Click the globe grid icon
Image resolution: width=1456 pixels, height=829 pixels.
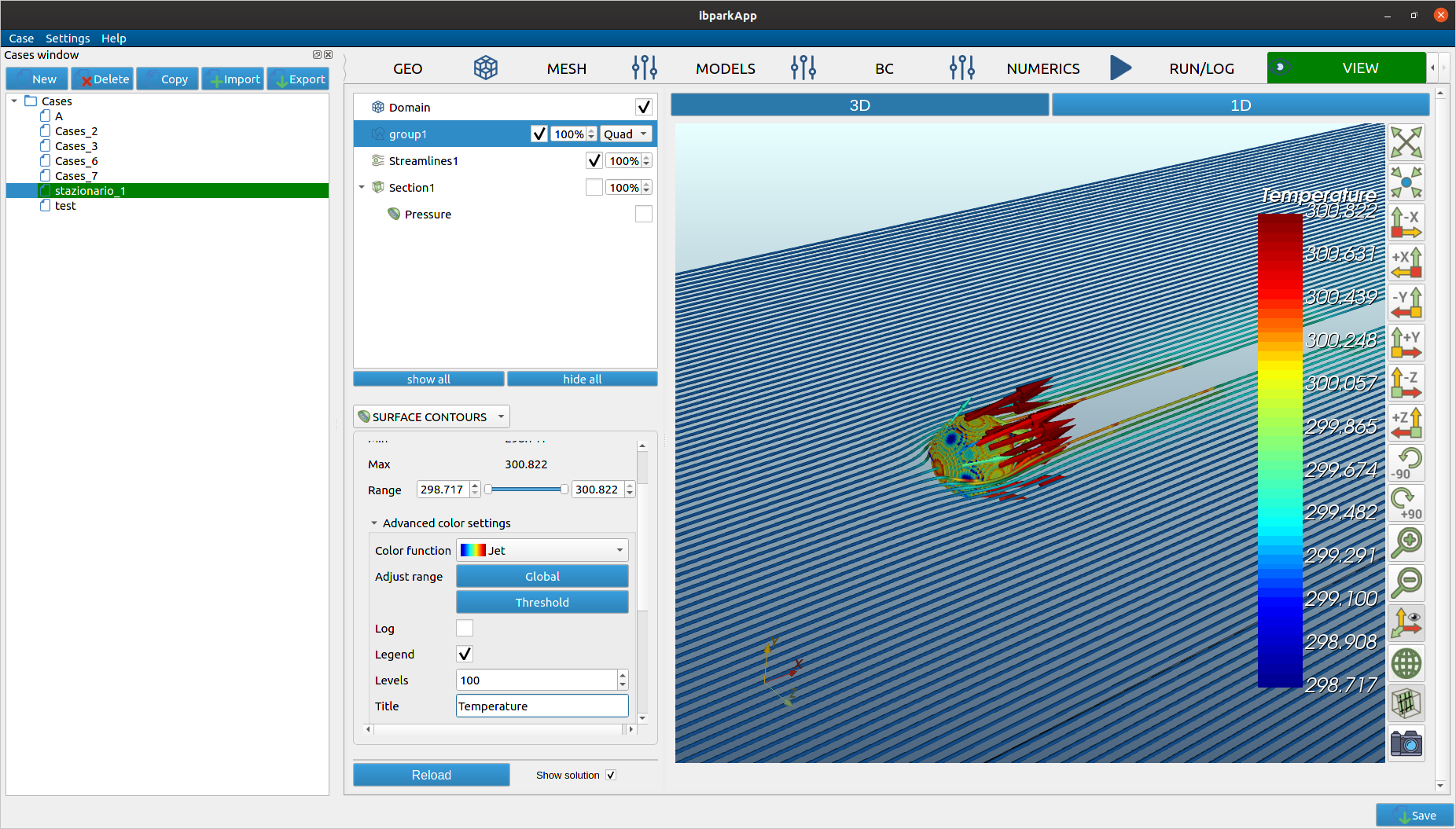tap(1406, 664)
